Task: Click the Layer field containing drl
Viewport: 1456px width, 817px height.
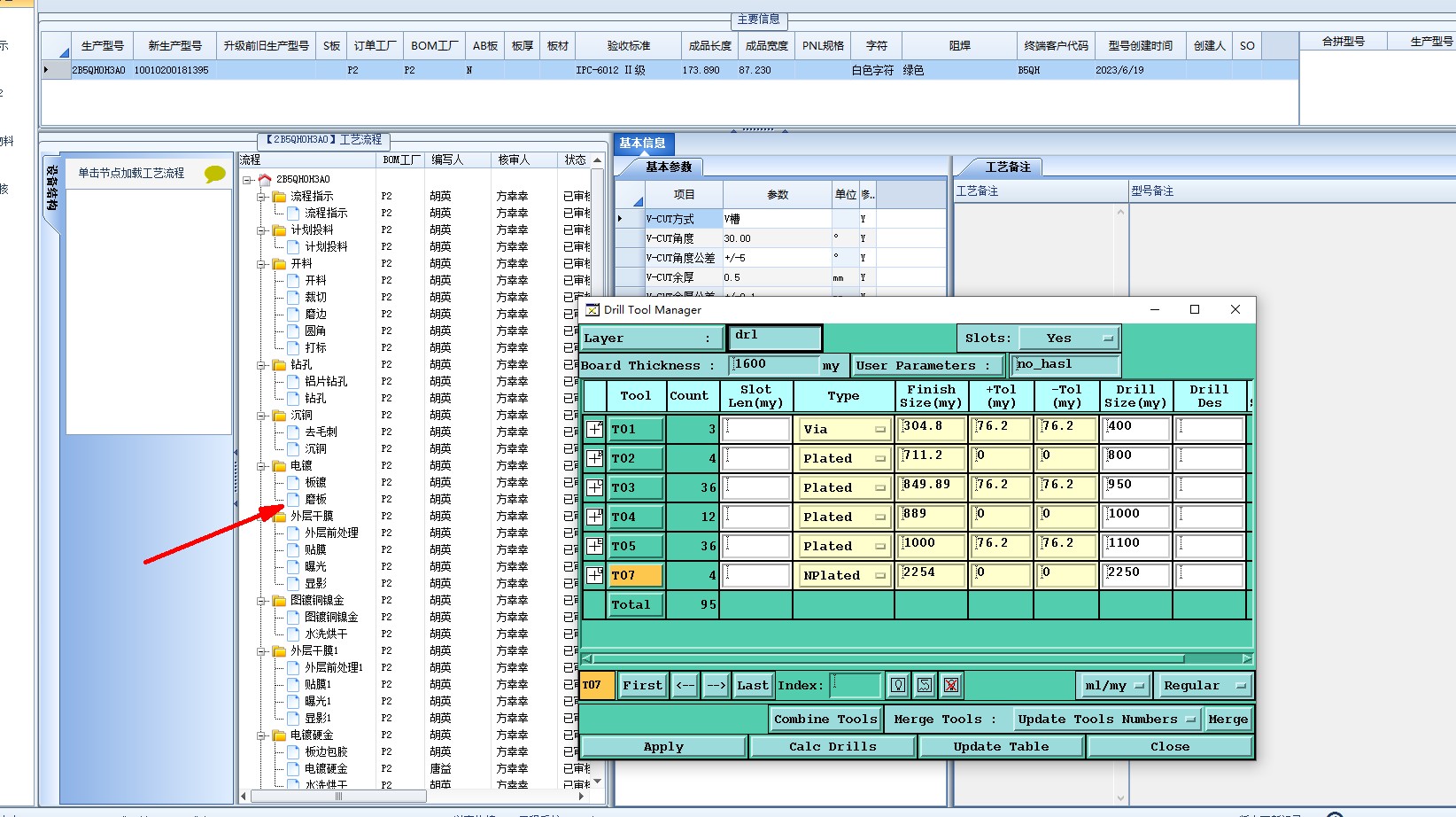Action: [775, 338]
